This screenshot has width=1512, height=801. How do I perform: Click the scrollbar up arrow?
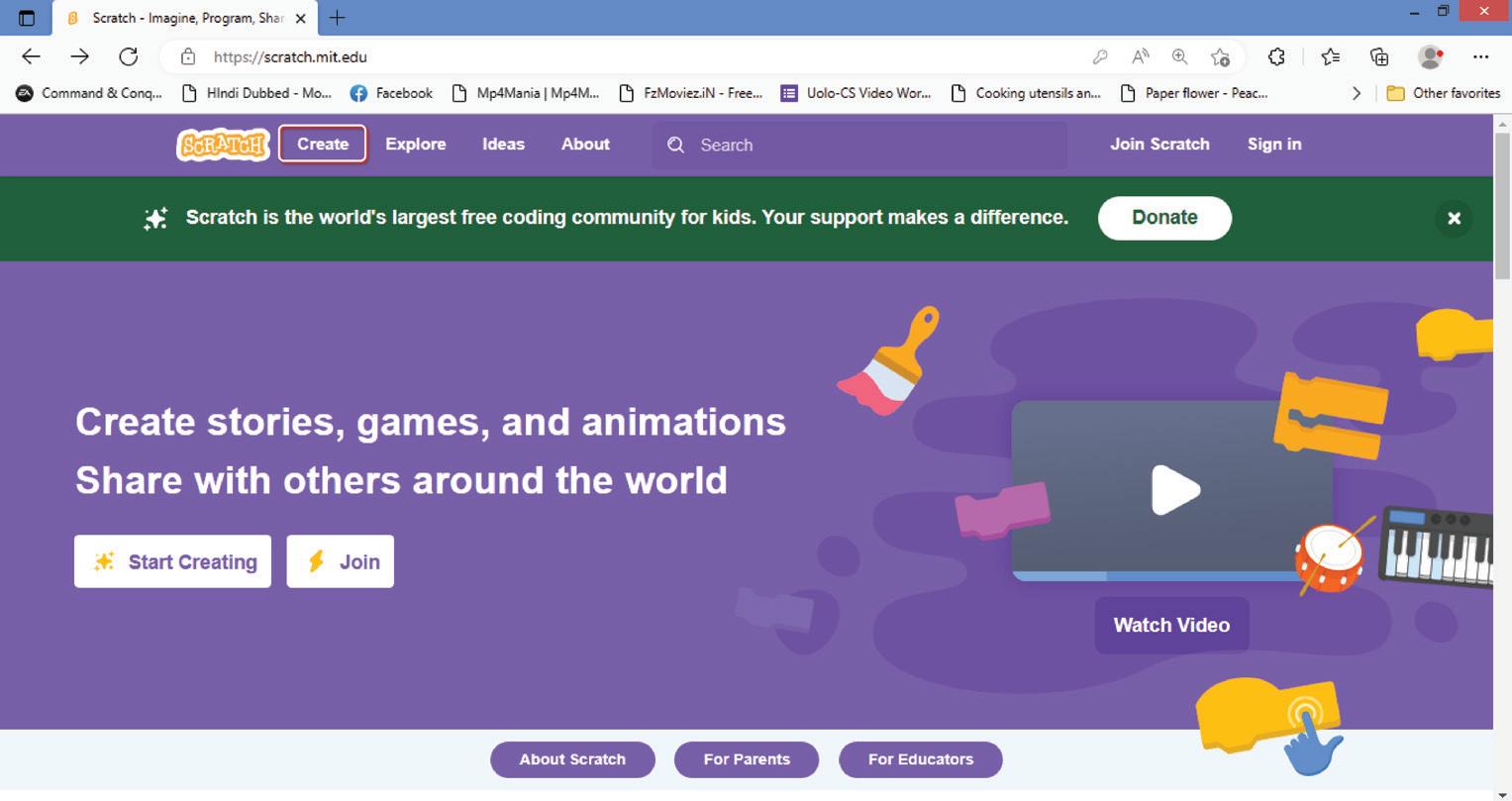pos(1502,123)
